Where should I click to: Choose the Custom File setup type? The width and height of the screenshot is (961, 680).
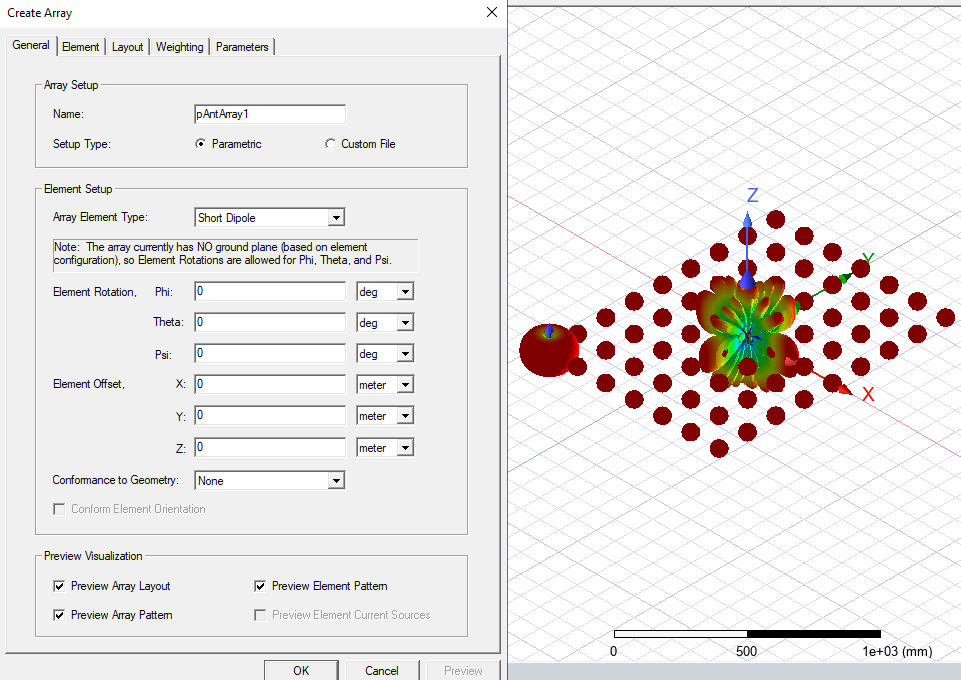coord(330,143)
